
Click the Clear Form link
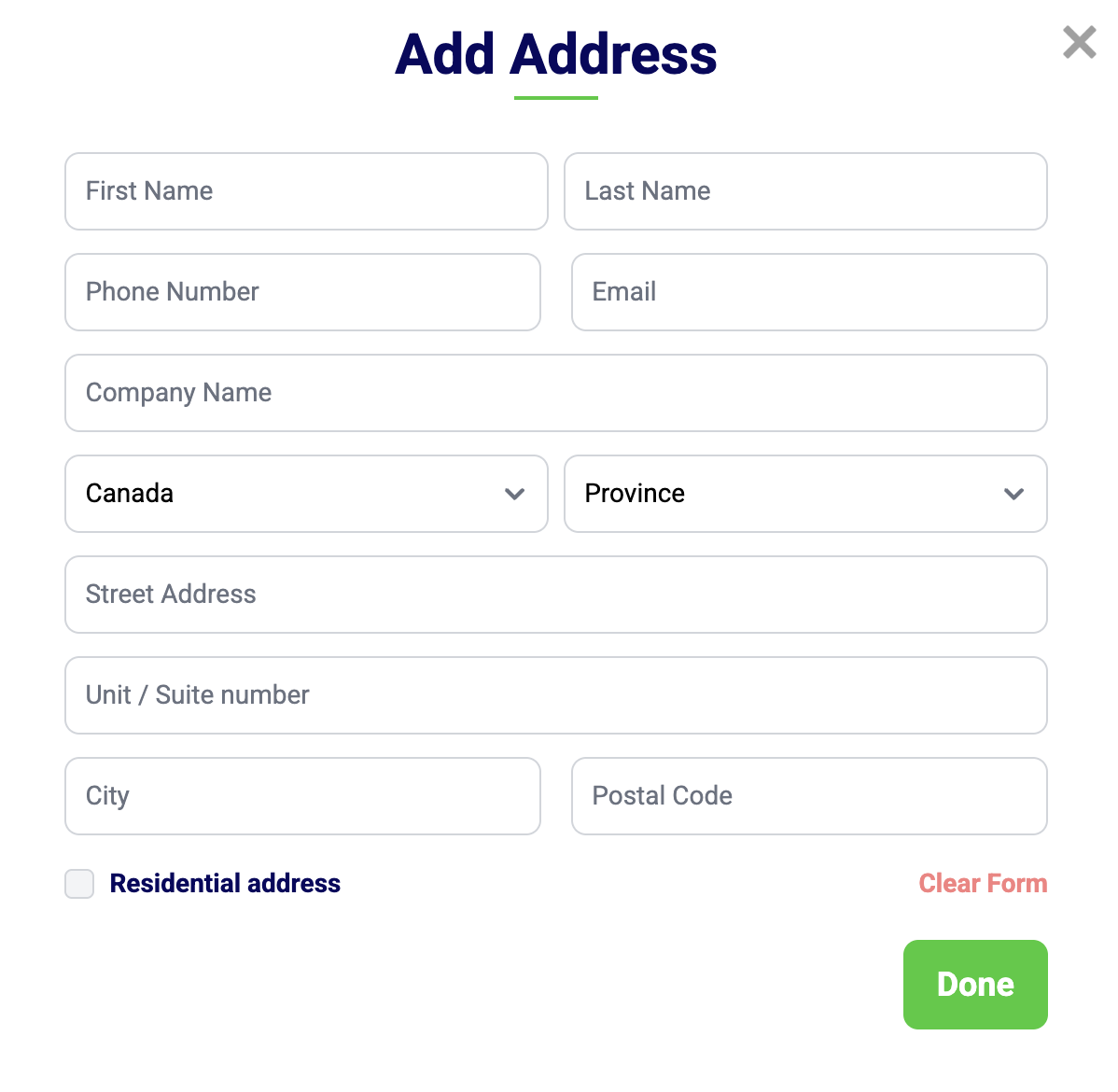click(x=983, y=884)
